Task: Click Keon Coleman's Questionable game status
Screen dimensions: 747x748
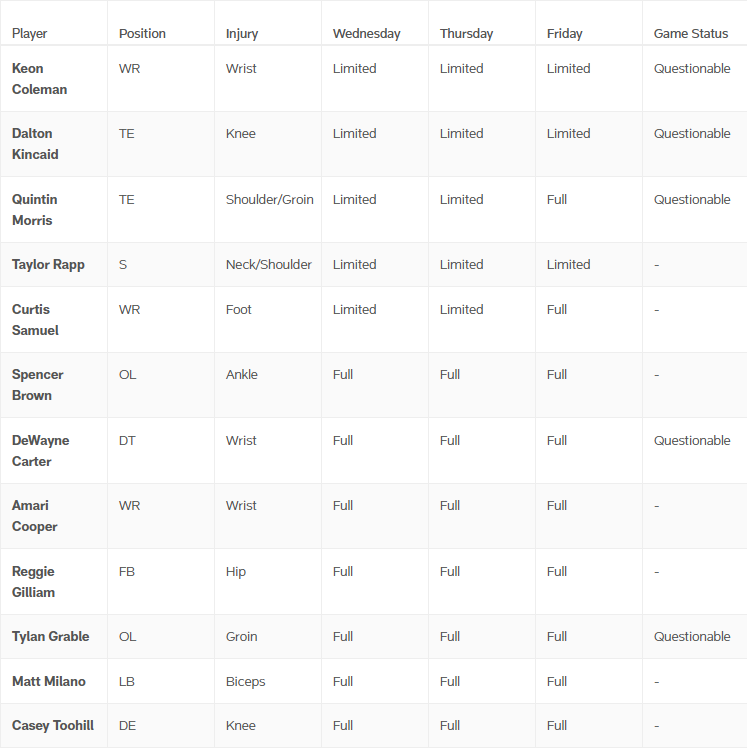Action: coord(692,69)
